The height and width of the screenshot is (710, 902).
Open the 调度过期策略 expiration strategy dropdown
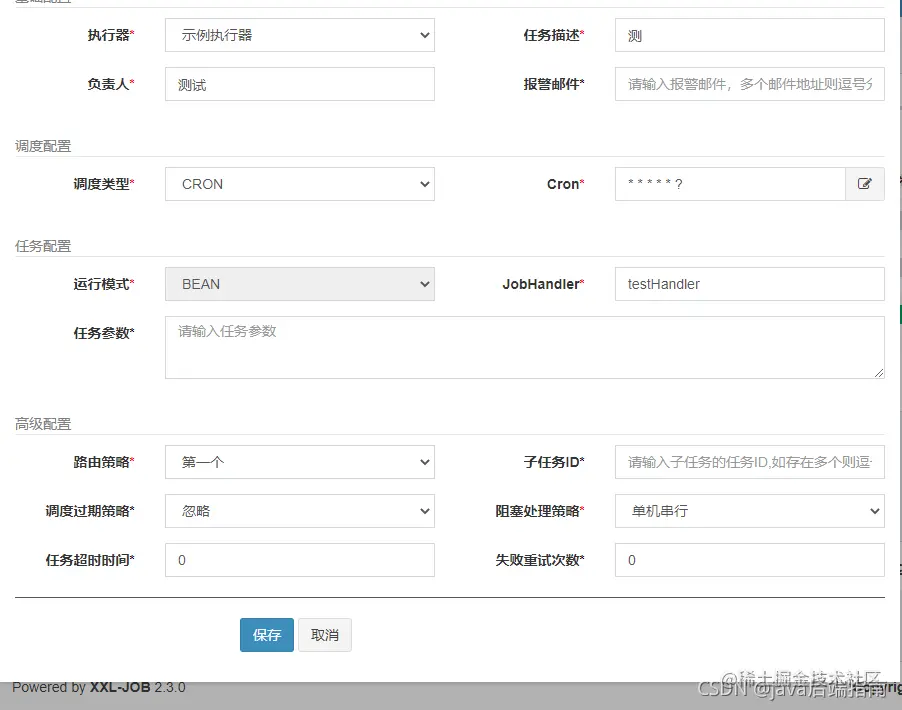click(x=299, y=511)
